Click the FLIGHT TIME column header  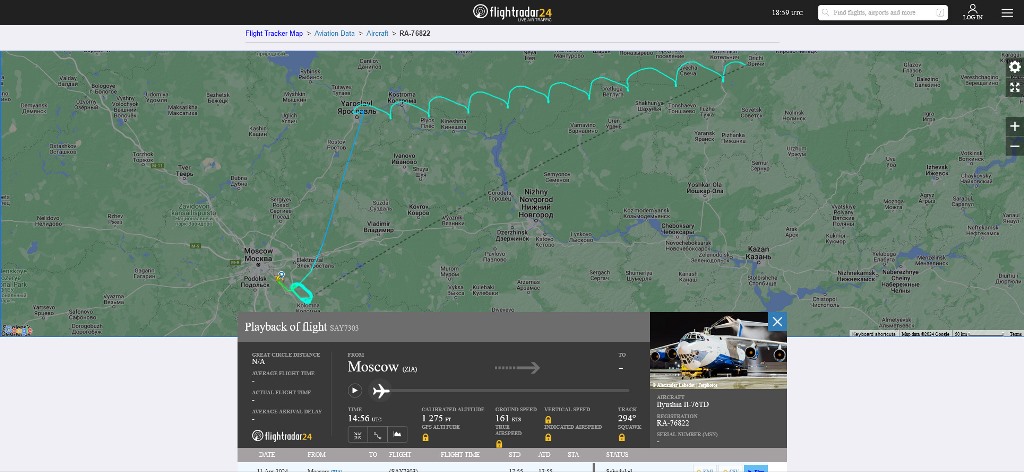pyautogui.click(x=460, y=454)
